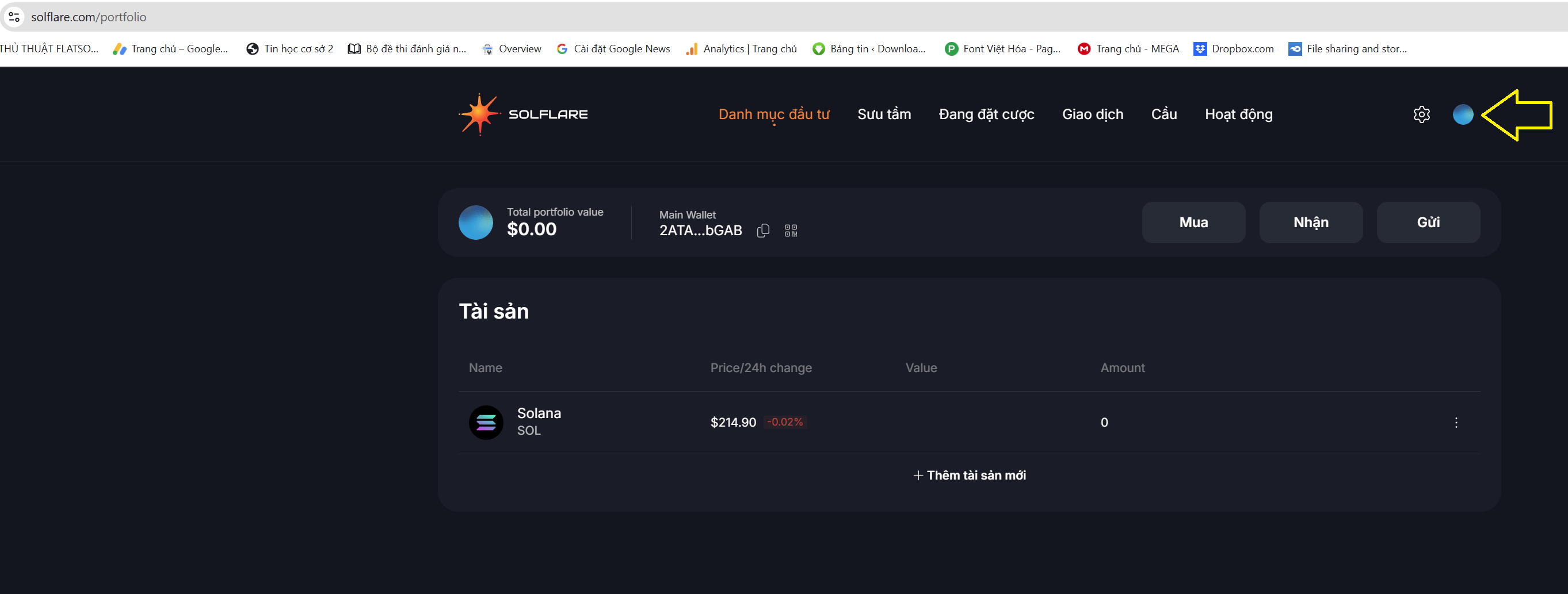Open Đang đặt cược tab
This screenshot has width=1568, height=594.
pos(986,114)
